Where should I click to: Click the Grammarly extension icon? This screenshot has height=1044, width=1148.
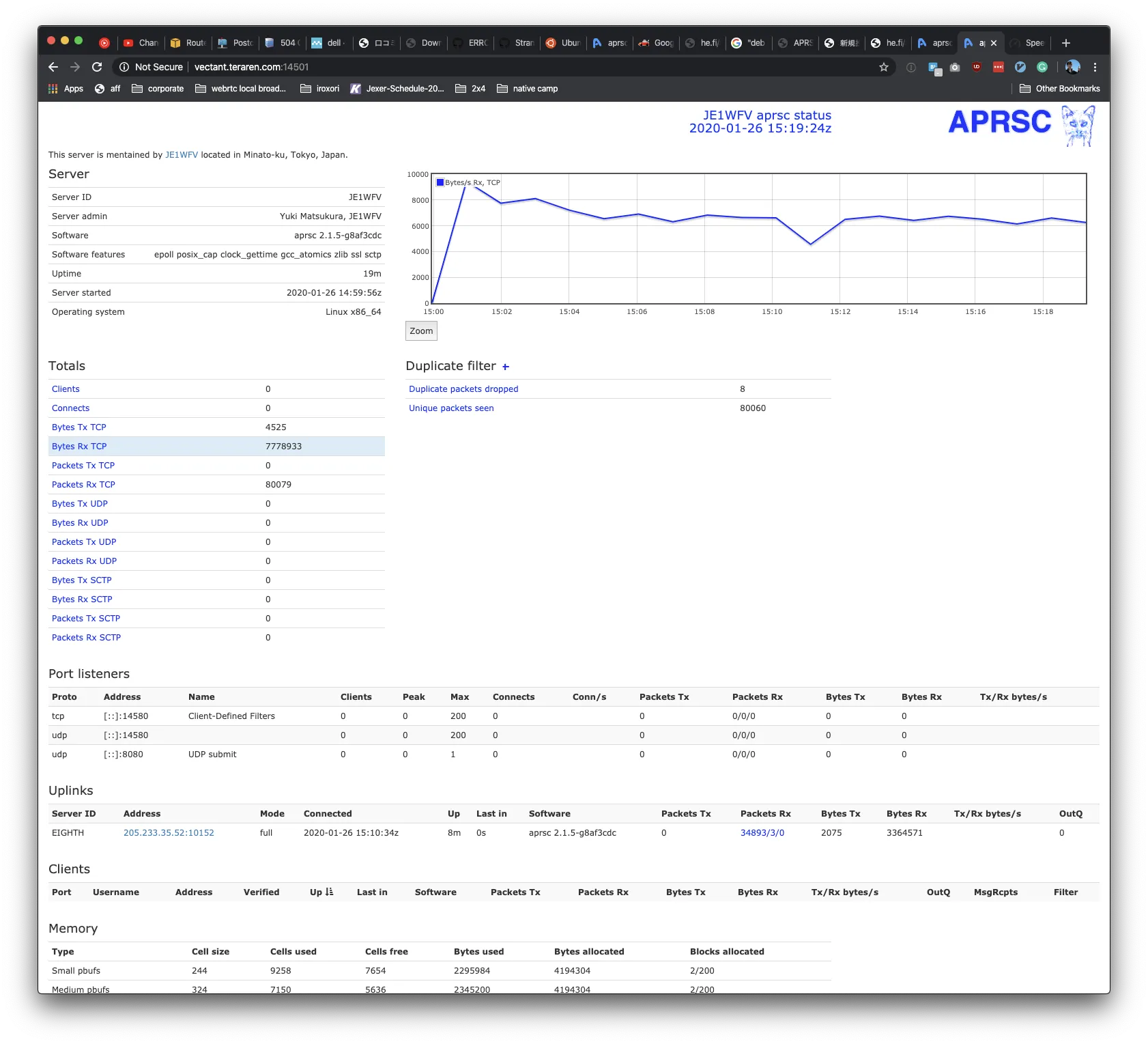coord(1042,67)
